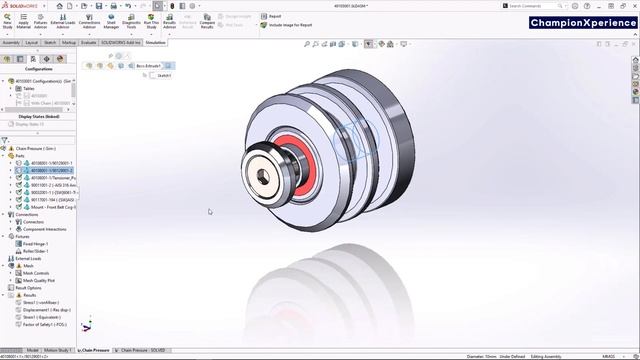
Task: Expand the Mesh Controls node
Action: pos(11,273)
